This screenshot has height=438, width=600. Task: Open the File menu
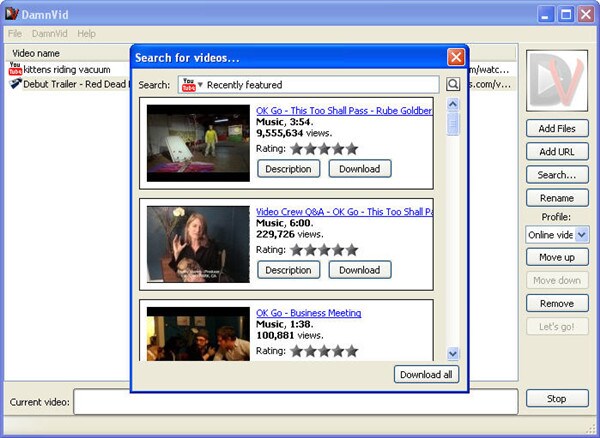15,34
